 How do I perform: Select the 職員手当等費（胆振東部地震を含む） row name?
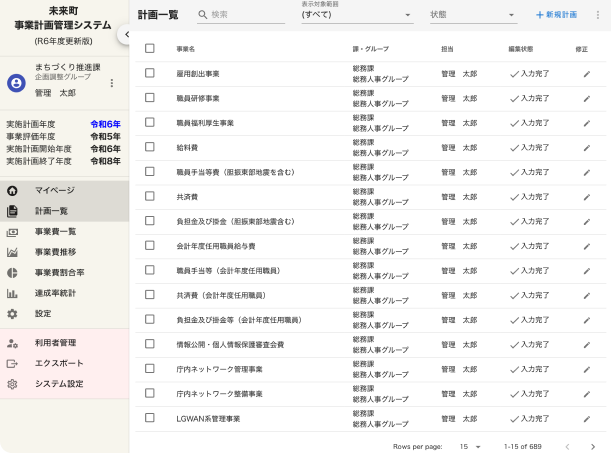pyautogui.click(x=235, y=173)
